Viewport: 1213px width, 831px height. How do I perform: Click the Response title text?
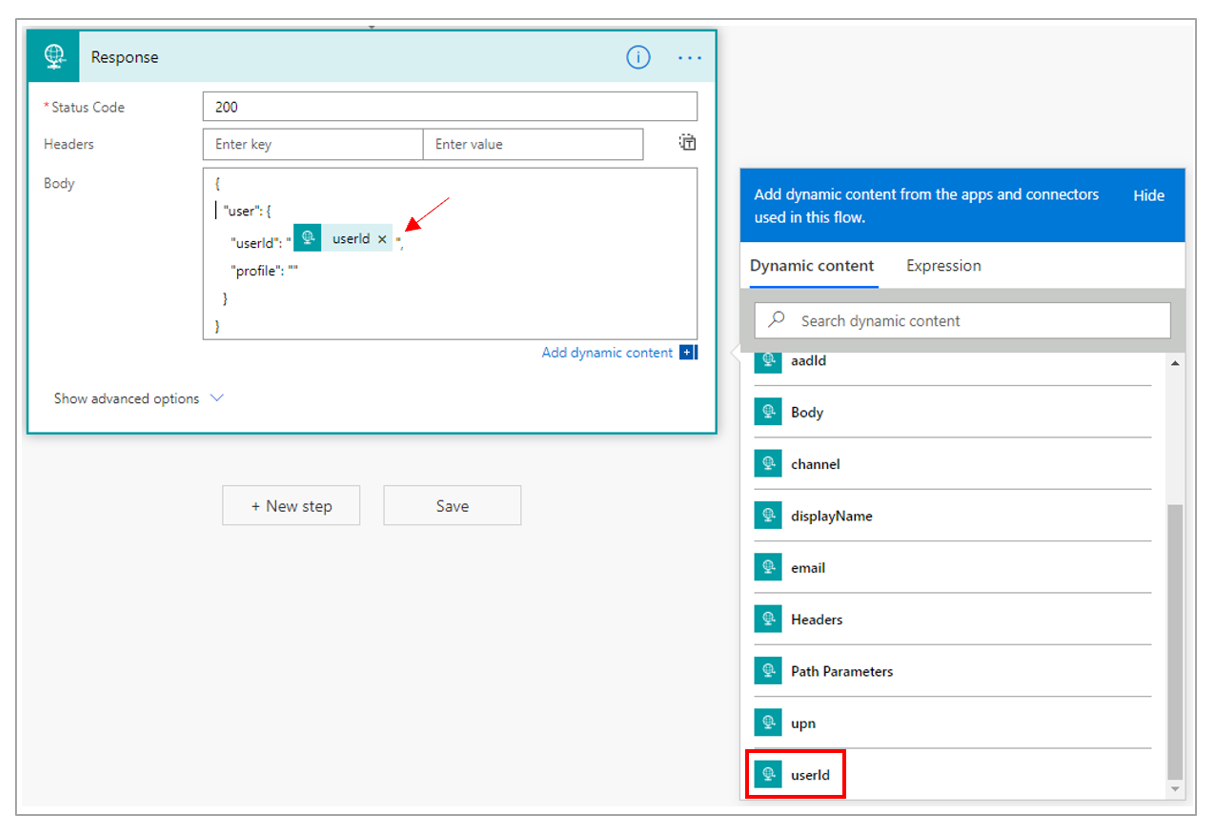click(125, 58)
